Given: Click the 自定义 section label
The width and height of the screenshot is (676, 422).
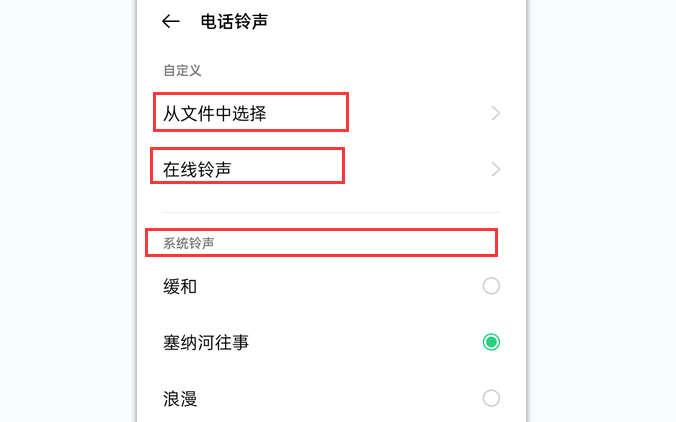Looking at the screenshot, I should coord(183,70).
